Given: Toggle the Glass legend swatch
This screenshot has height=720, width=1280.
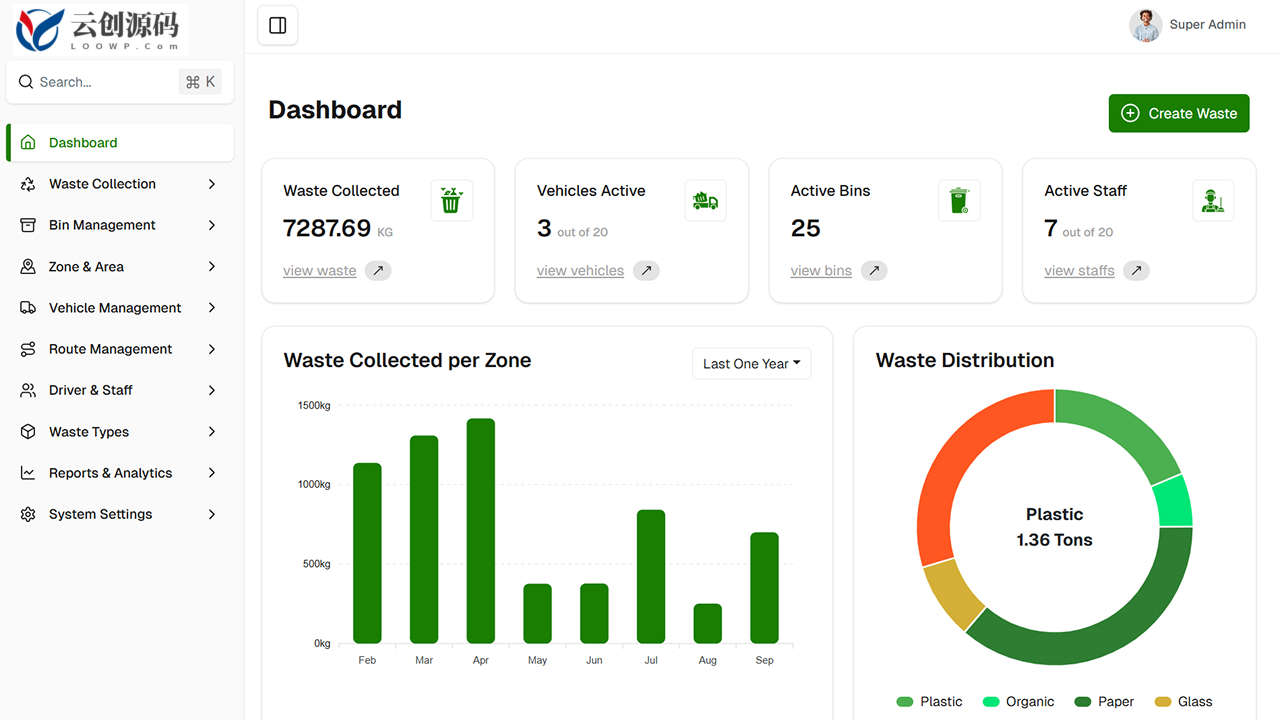Looking at the screenshot, I should tap(1163, 702).
